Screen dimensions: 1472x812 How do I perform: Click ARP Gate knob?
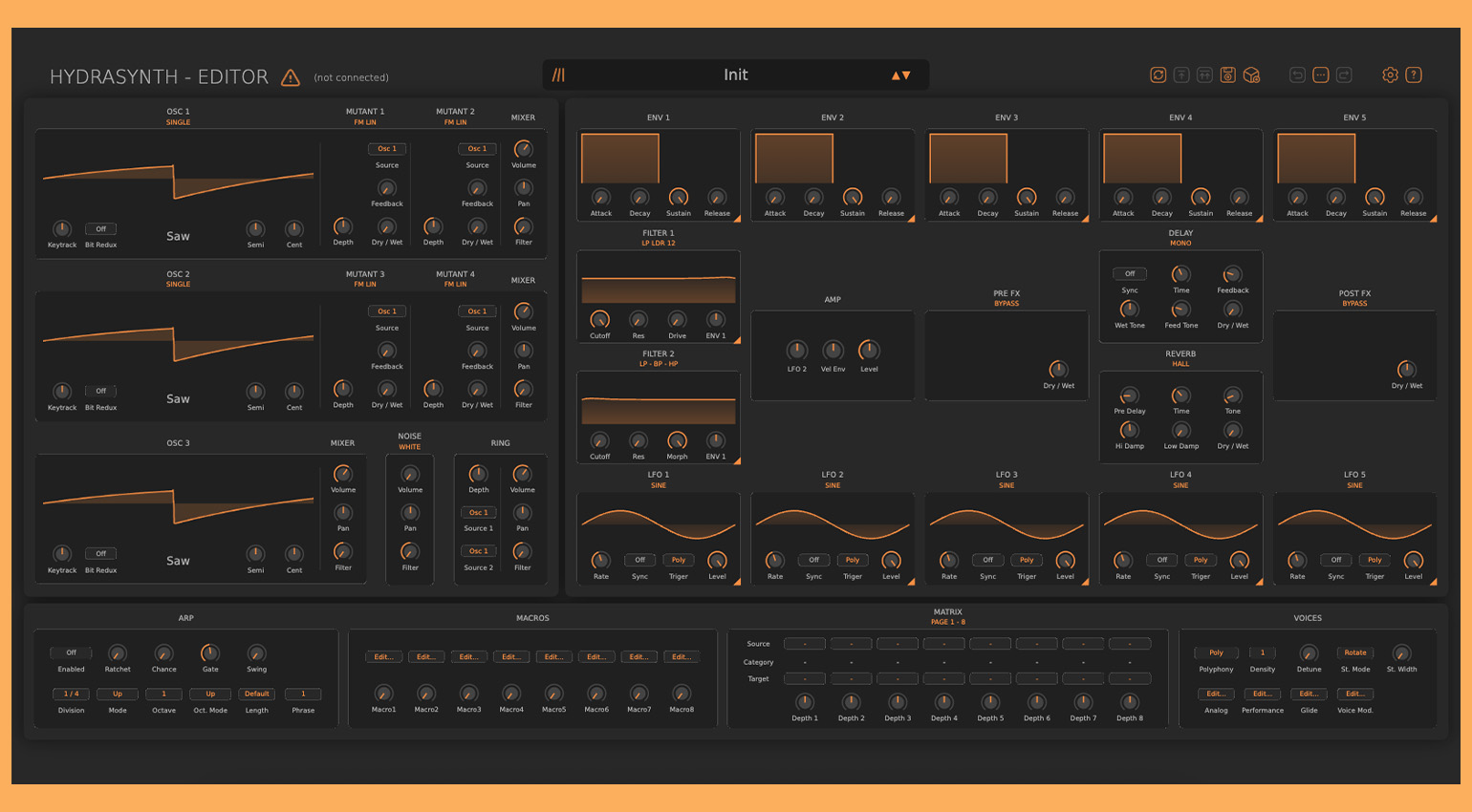click(x=210, y=653)
